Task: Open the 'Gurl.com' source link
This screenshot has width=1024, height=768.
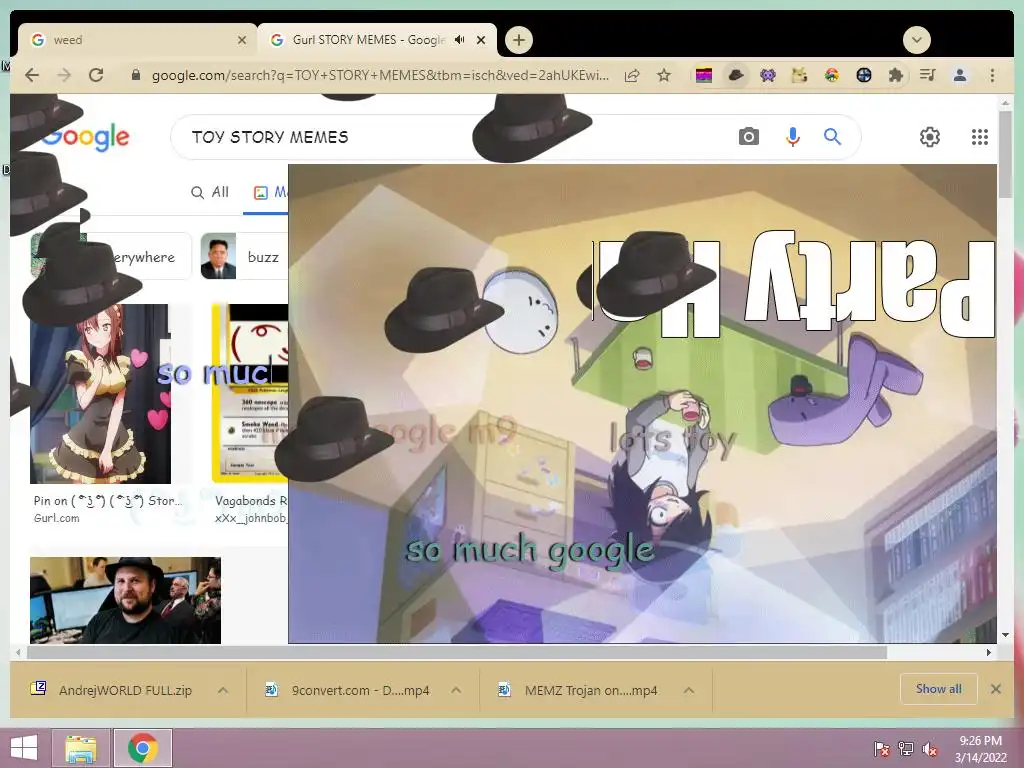Action: tap(57, 518)
